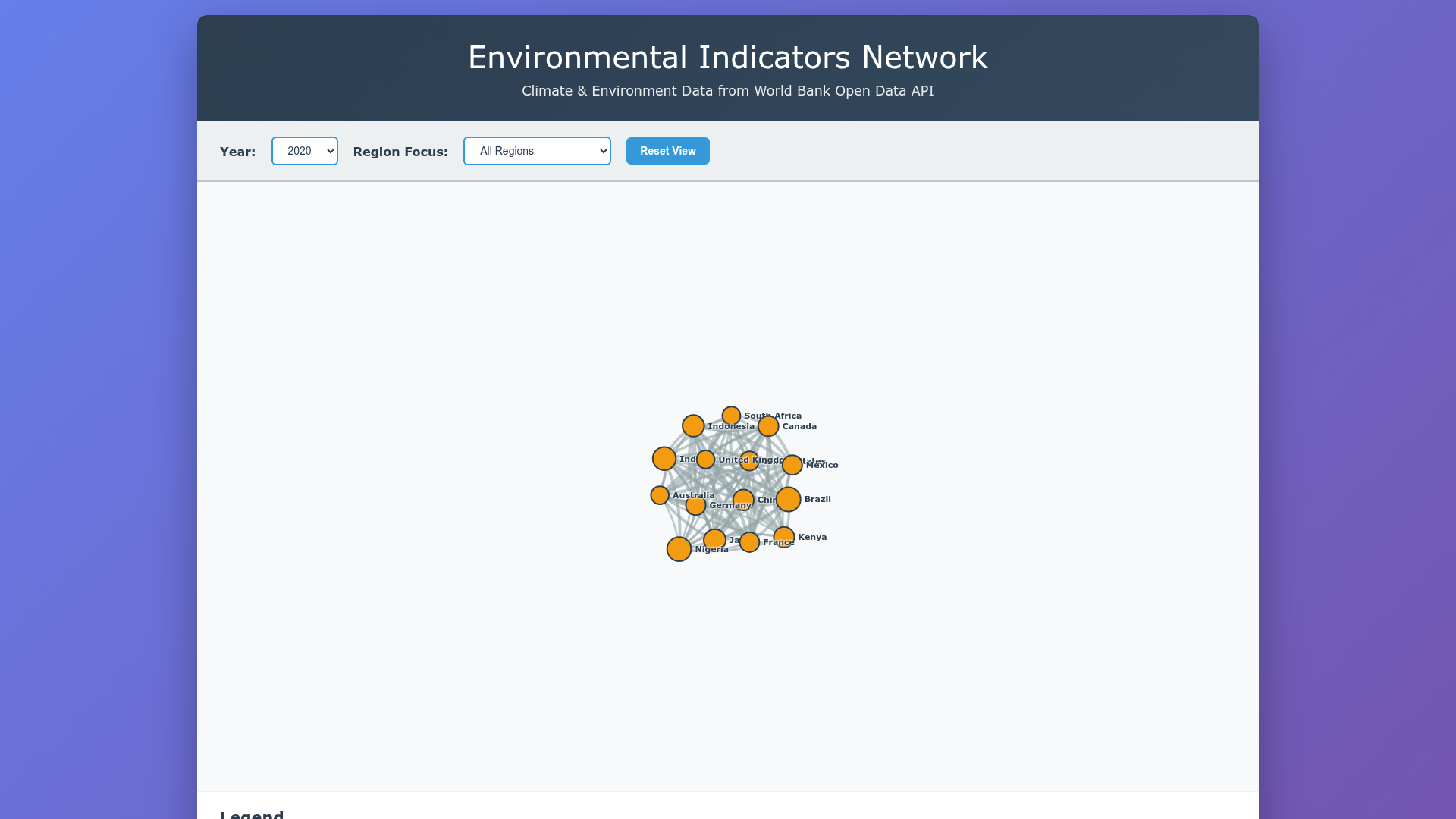Image resolution: width=1456 pixels, height=819 pixels.
Task: Click the Environmental Indicators Network title
Action: tap(727, 58)
